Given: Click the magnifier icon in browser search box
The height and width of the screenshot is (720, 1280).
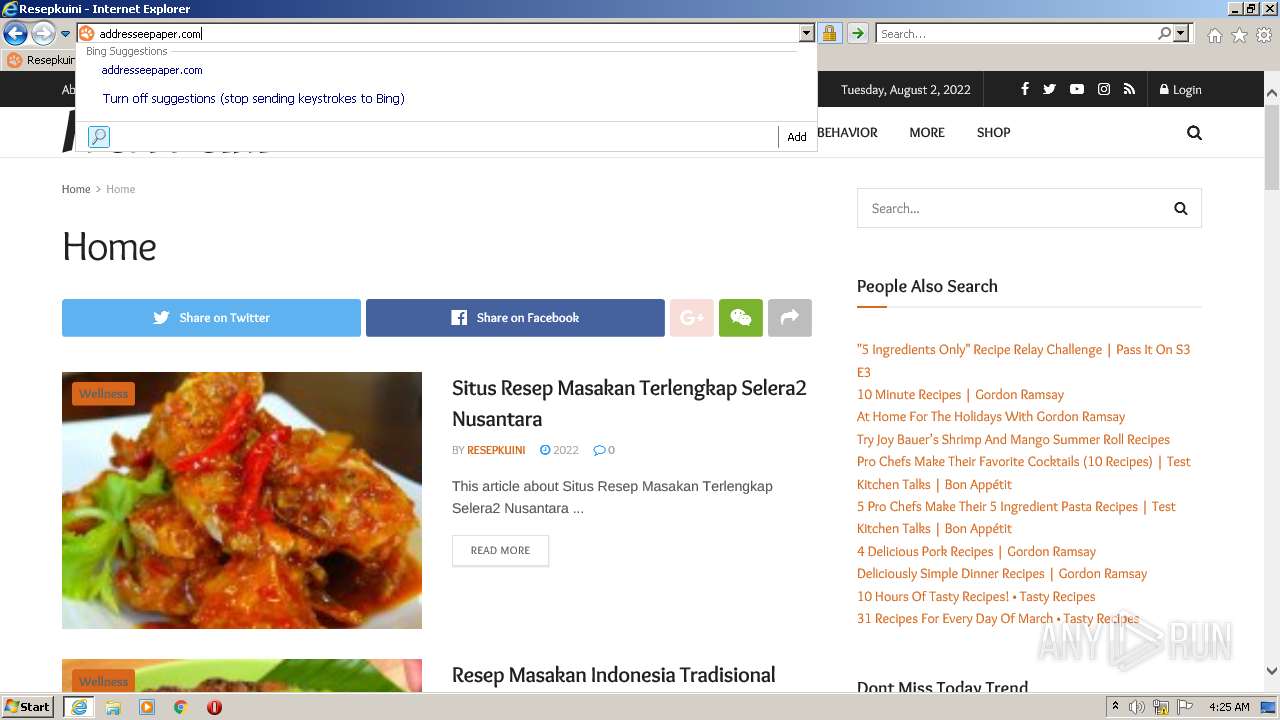Looking at the screenshot, I should [x=1164, y=34].
